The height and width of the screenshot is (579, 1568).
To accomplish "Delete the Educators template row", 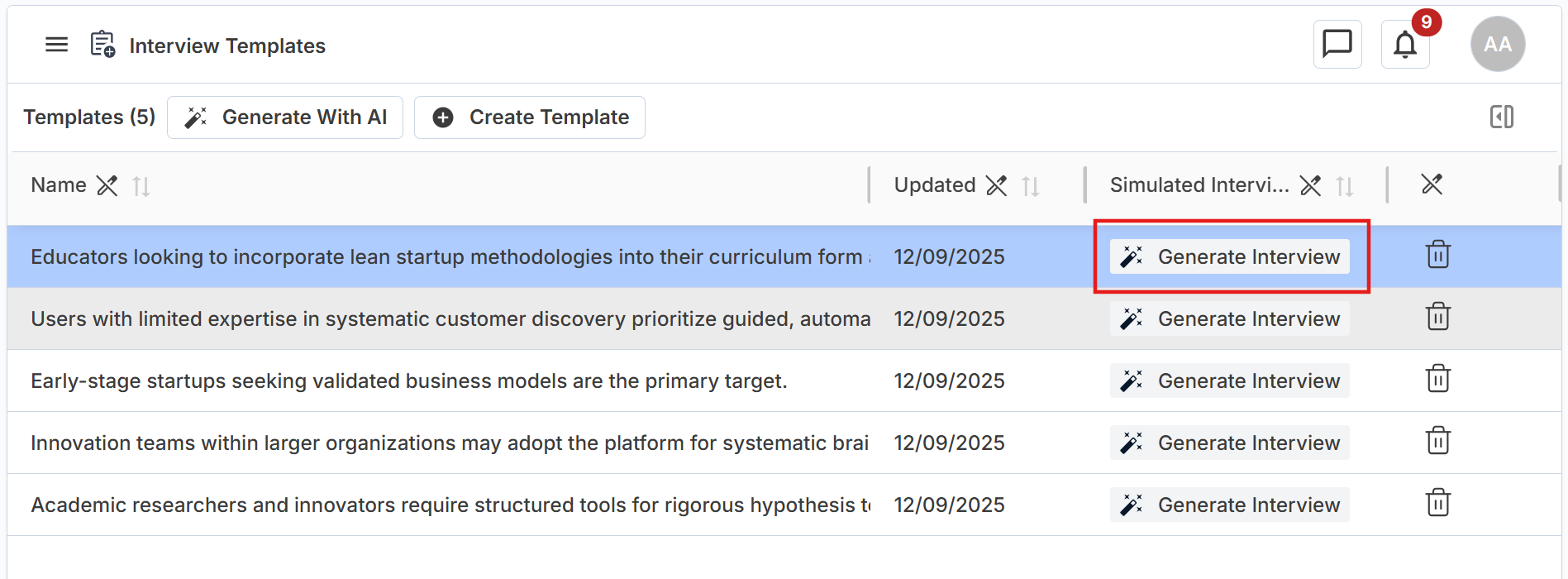I will click(x=1437, y=255).
